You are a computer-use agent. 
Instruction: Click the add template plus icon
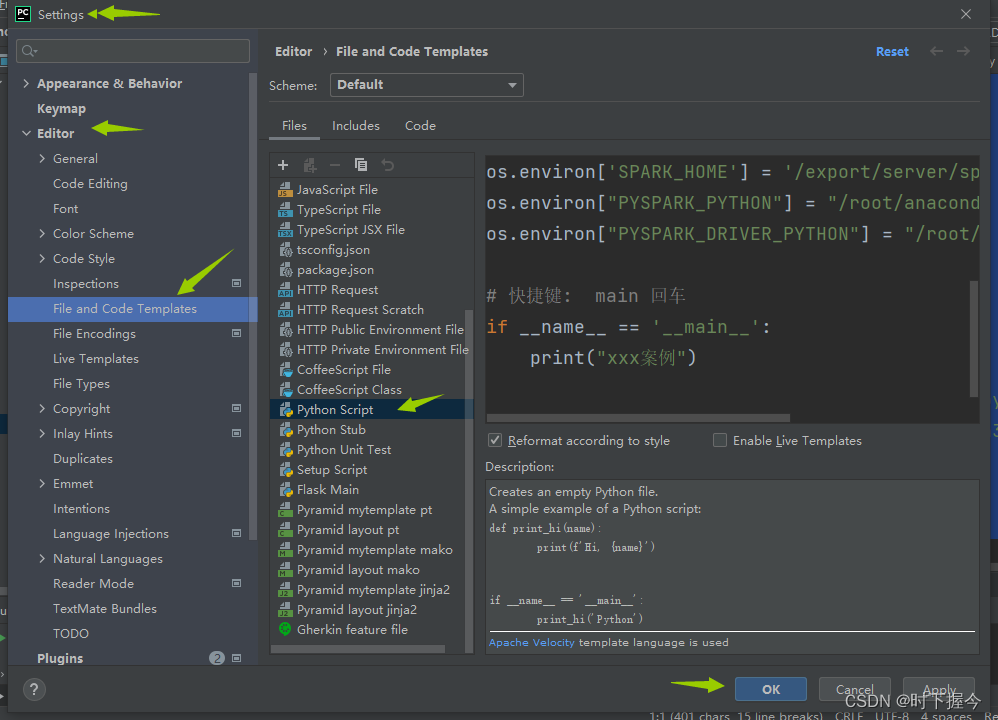click(x=283, y=165)
